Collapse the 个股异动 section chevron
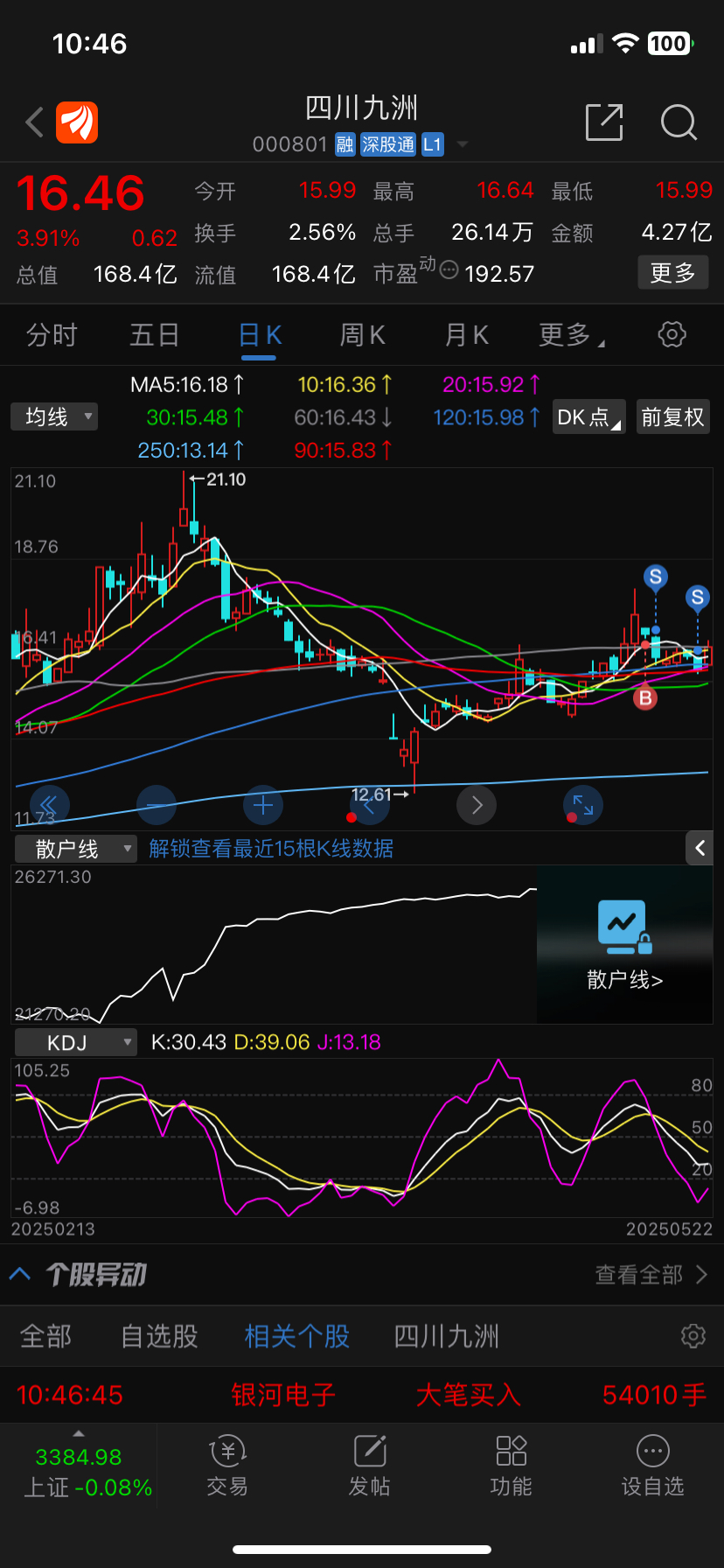The height and width of the screenshot is (1568, 724). pos(20,1274)
